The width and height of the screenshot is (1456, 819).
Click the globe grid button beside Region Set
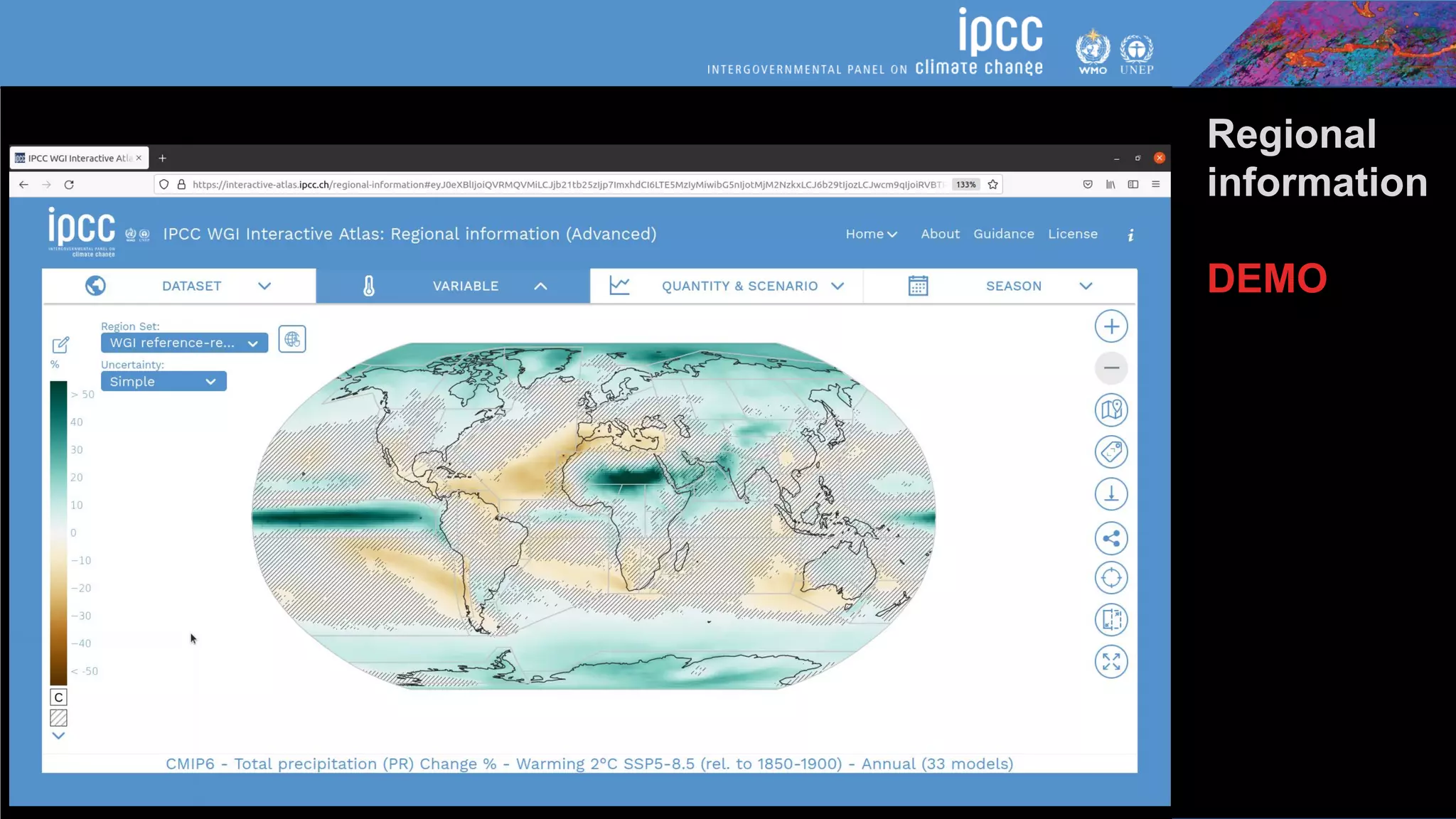292,339
